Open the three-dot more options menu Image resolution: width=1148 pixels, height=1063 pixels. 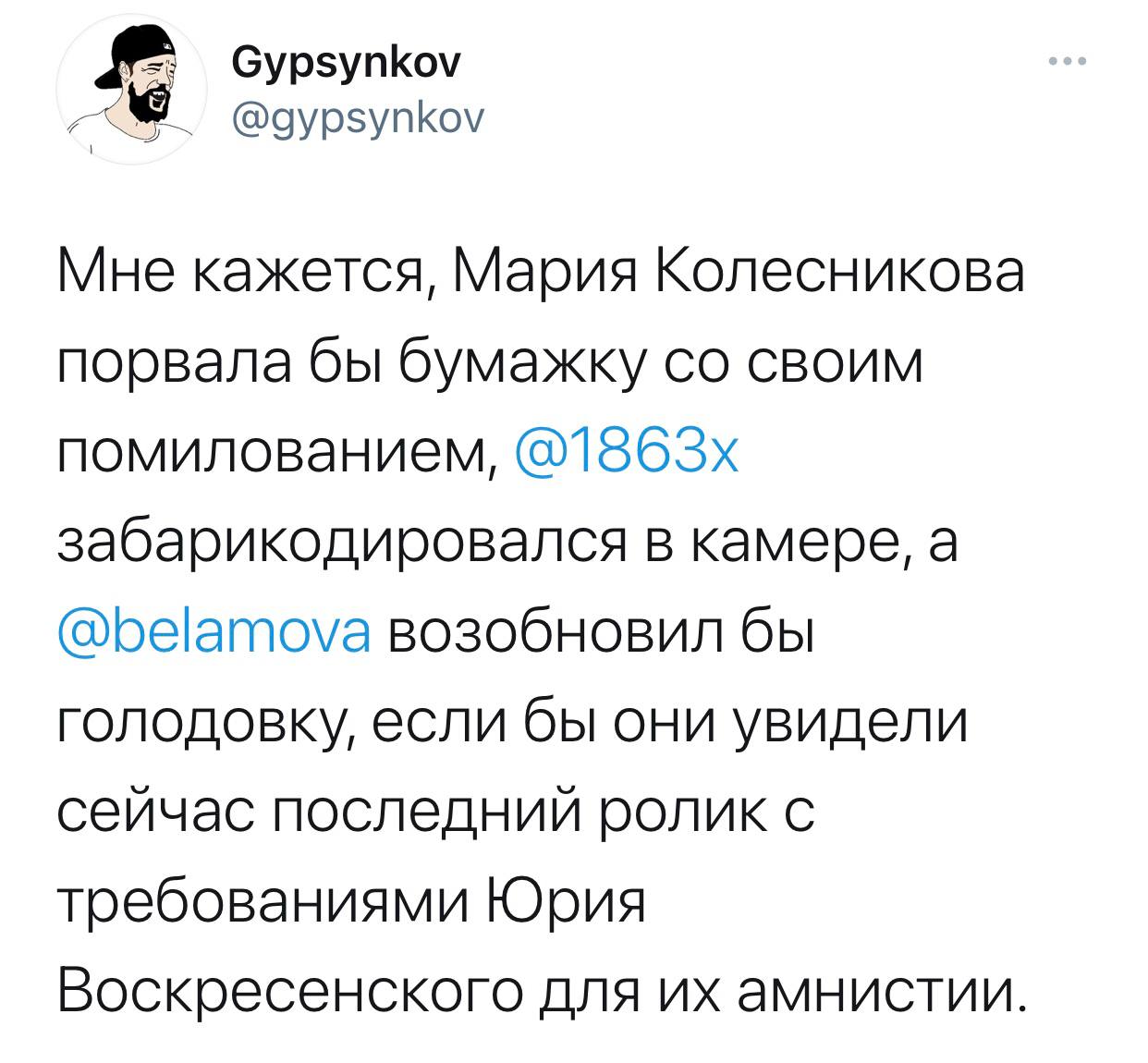pos(1069,63)
